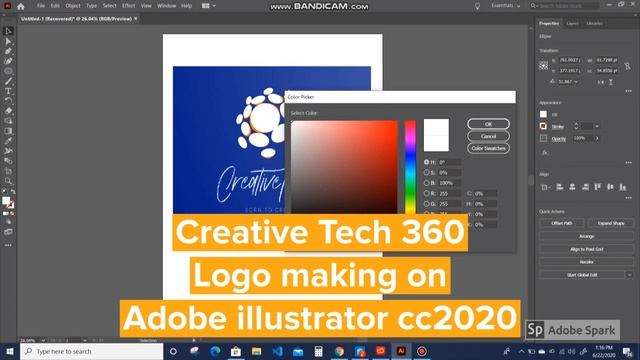Open the Effect menu
This screenshot has width=640, height=360.
[128, 6]
